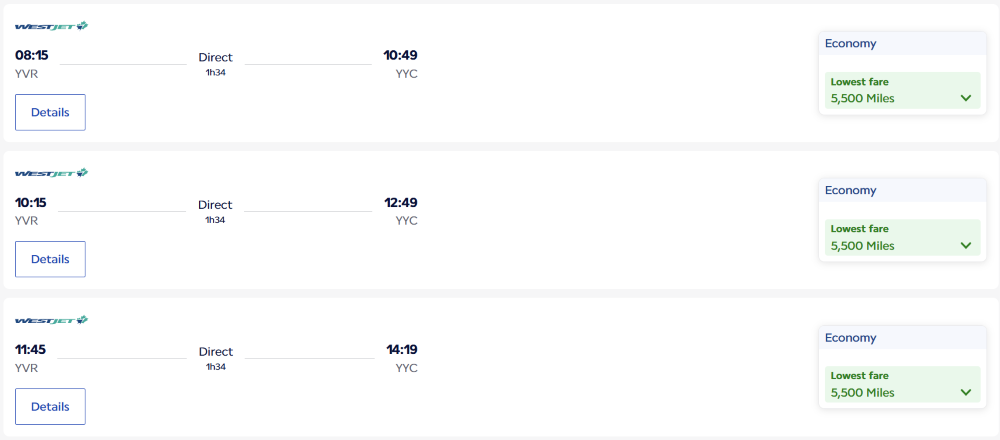Click the 14:19 arrival time

point(401,349)
